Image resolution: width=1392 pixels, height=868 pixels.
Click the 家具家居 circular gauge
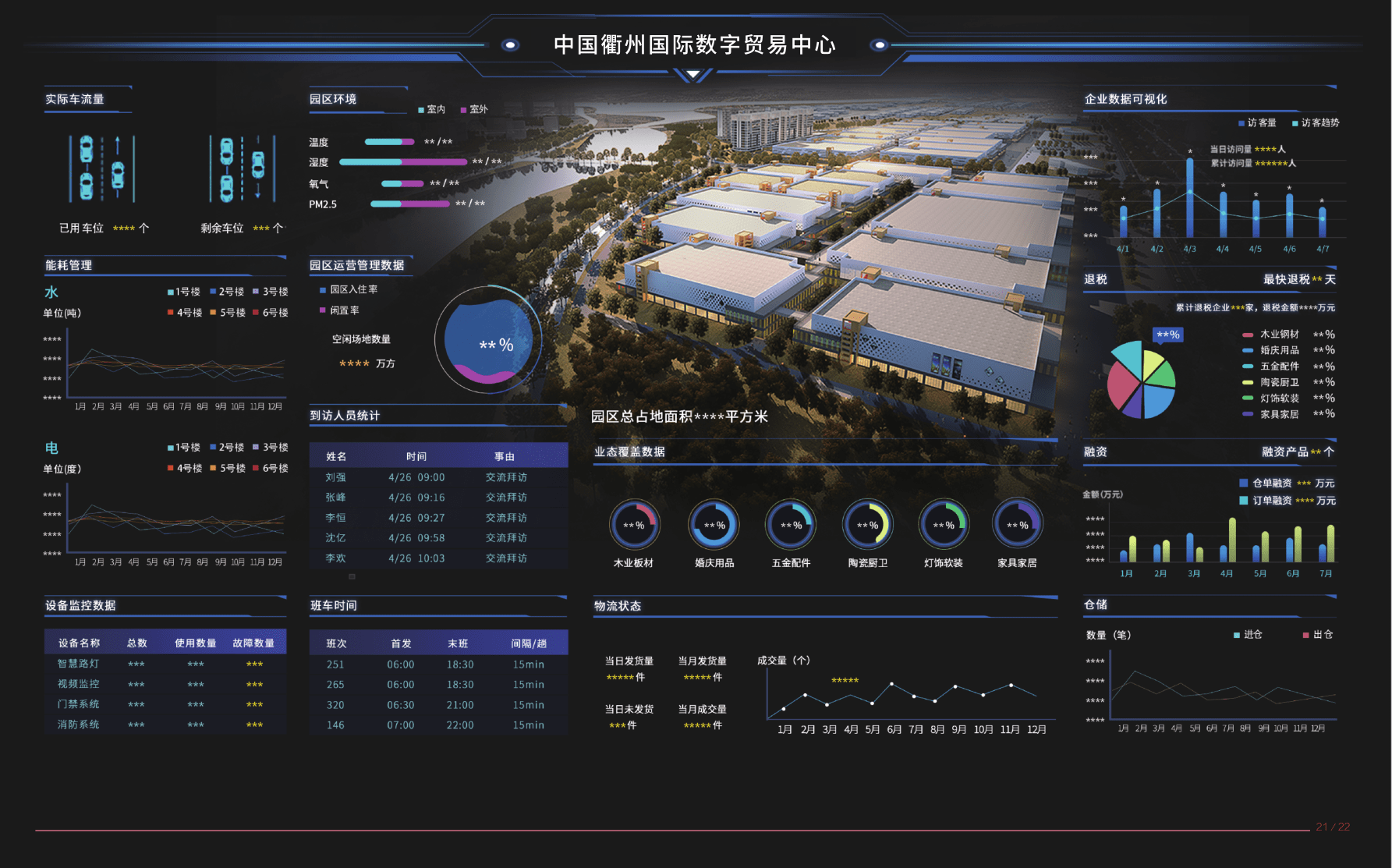[x=1018, y=525]
